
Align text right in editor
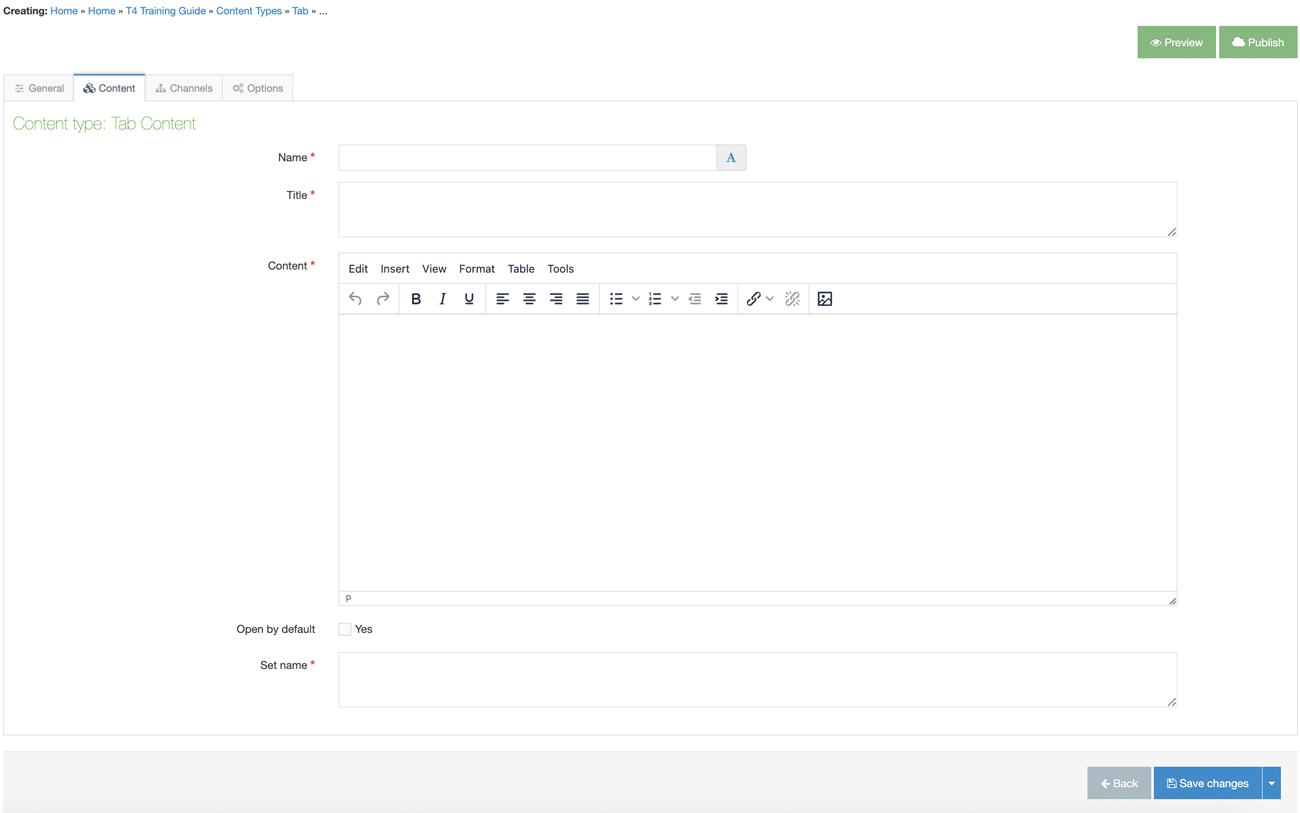tap(556, 299)
